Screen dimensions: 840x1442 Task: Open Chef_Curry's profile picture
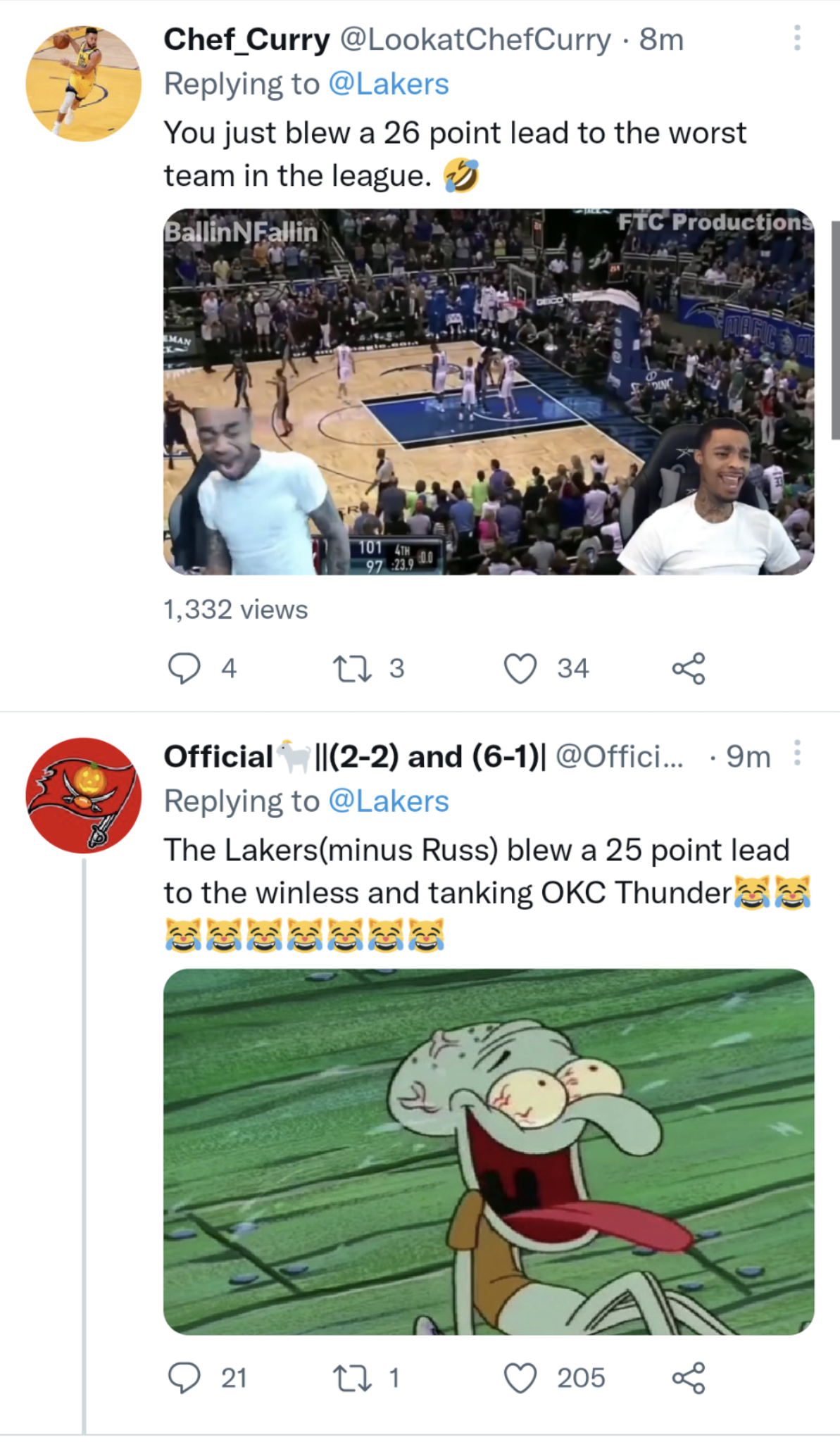tap(83, 84)
